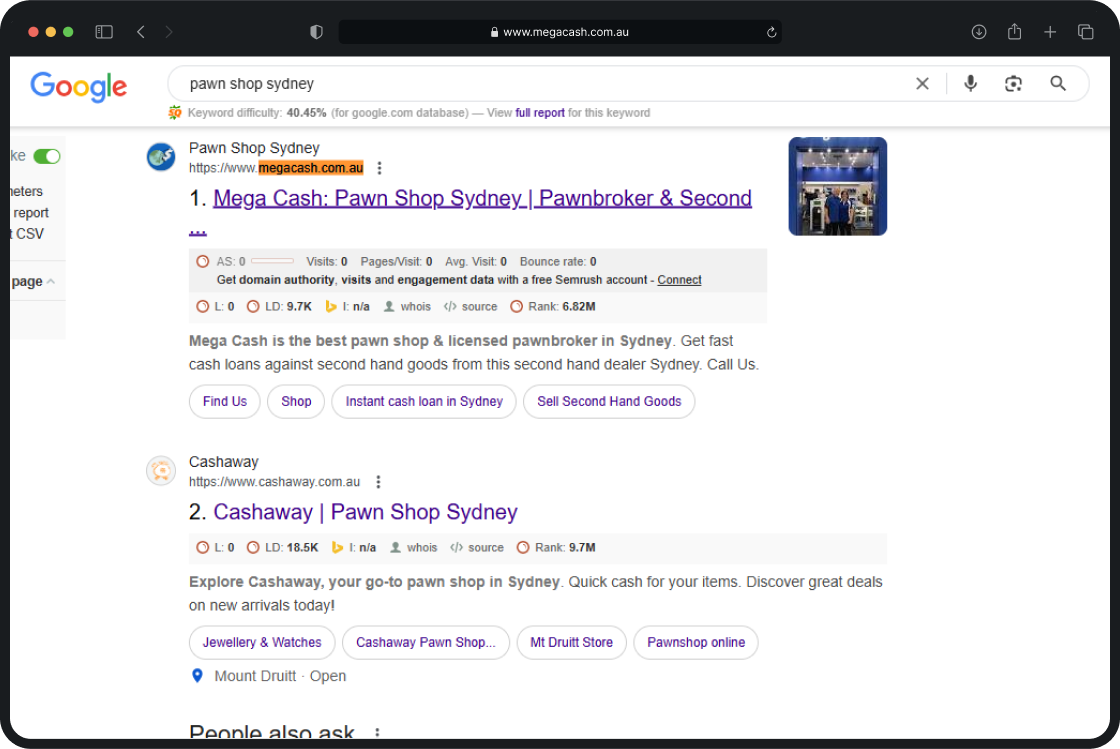Click the Bing index icon in Cashaway row
Image resolution: width=1120 pixels, height=749 pixels.
pyautogui.click(x=337, y=548)
